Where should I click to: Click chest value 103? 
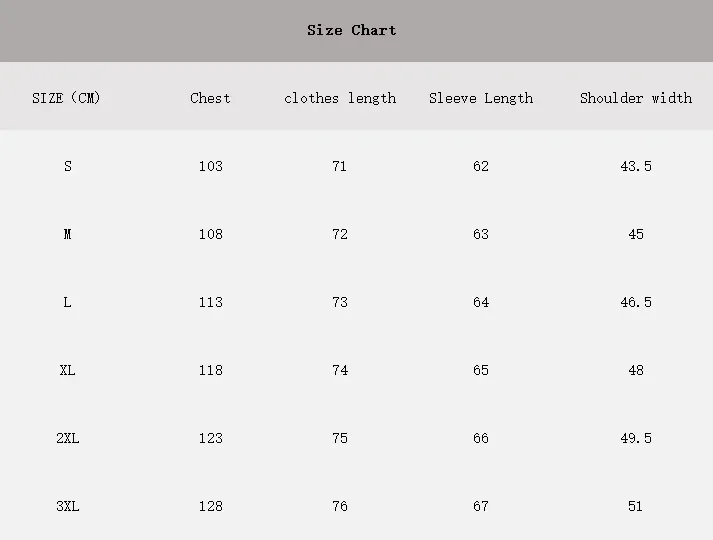(210, 166)
